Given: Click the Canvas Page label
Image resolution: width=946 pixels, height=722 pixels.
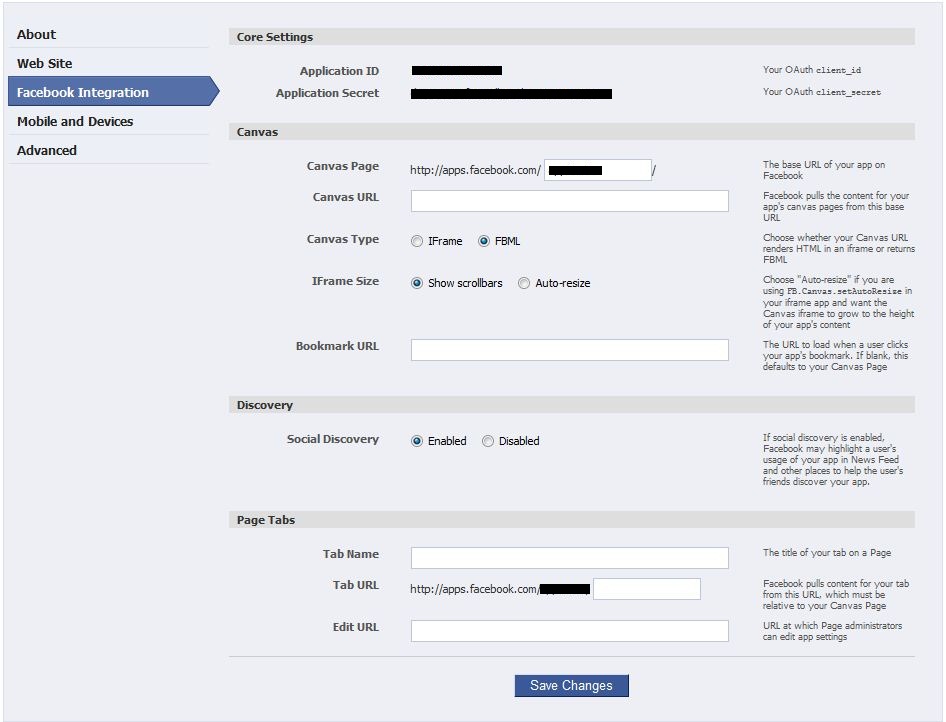Looking at the screenshot, I should tap(343, 166).
